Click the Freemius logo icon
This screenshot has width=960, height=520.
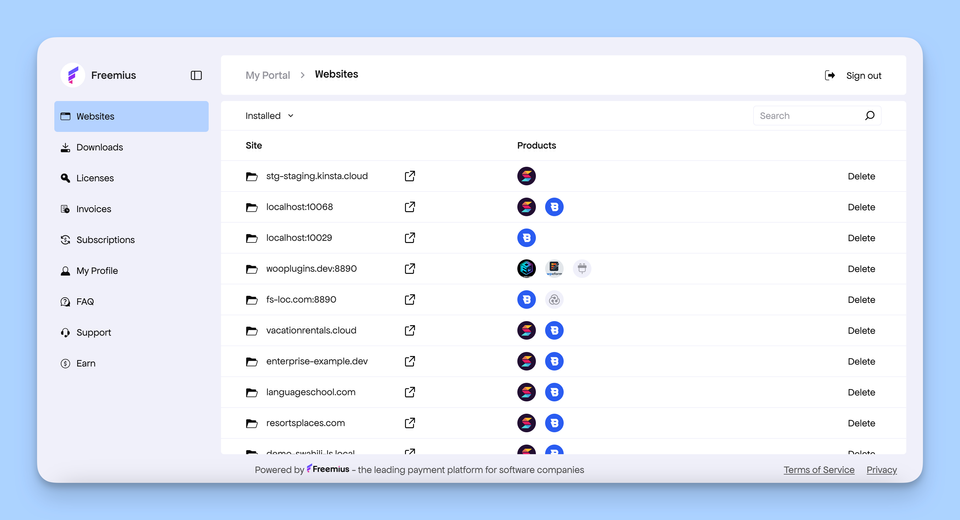(x=73, y=75)
